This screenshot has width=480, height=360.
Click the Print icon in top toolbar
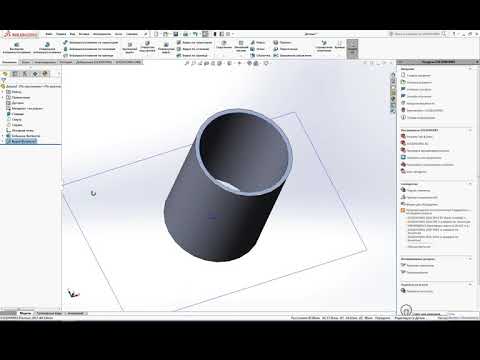pos(186,34)
